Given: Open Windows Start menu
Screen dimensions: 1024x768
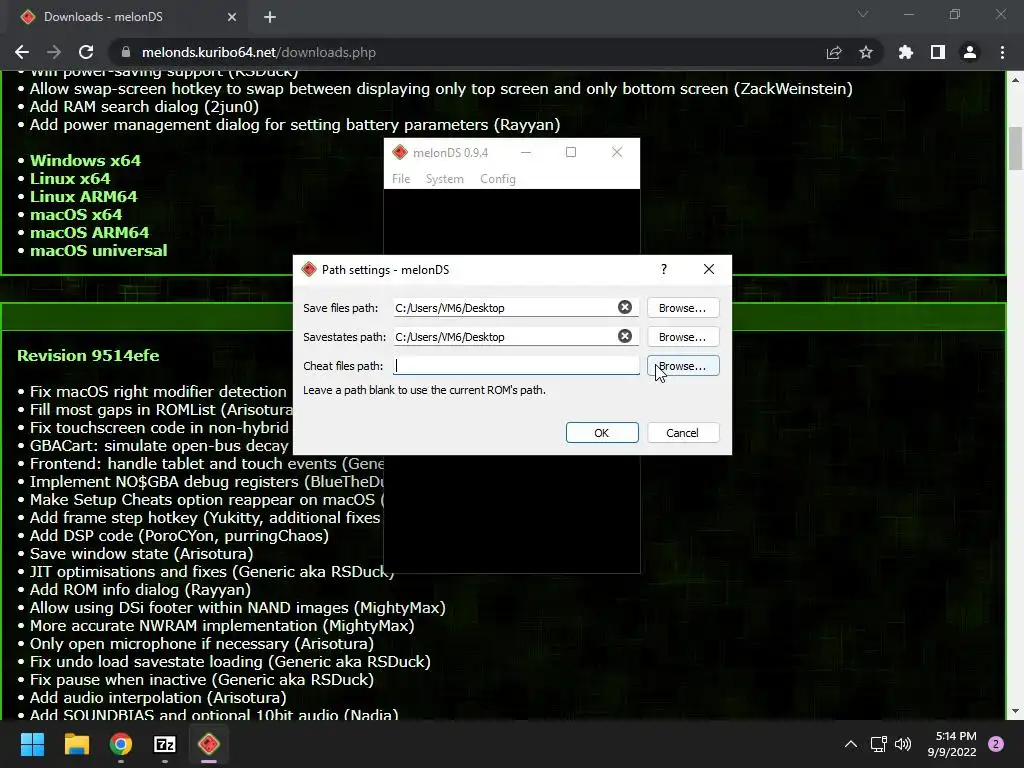Looking at the screenshot, I should point(32,744).
